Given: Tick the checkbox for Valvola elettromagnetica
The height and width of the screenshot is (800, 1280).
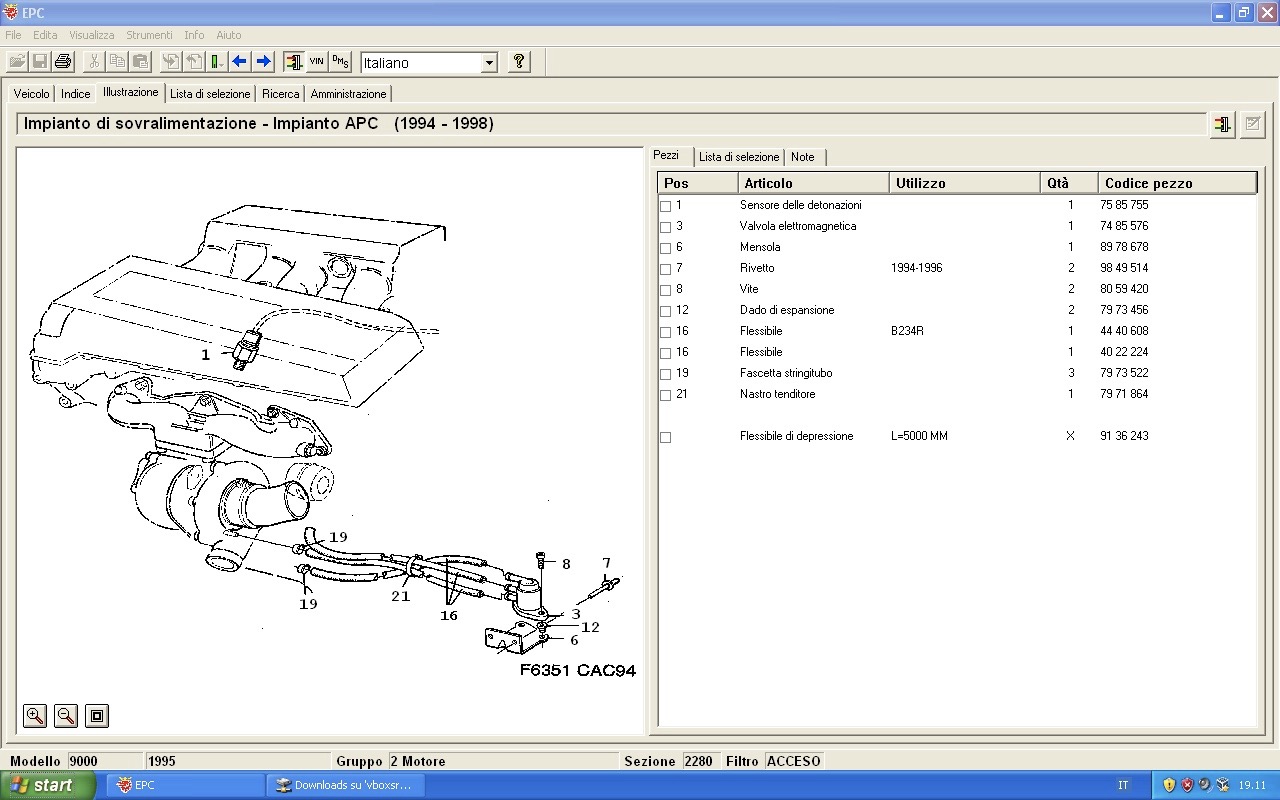Looking at the screenshot, I should click(666, 227).
